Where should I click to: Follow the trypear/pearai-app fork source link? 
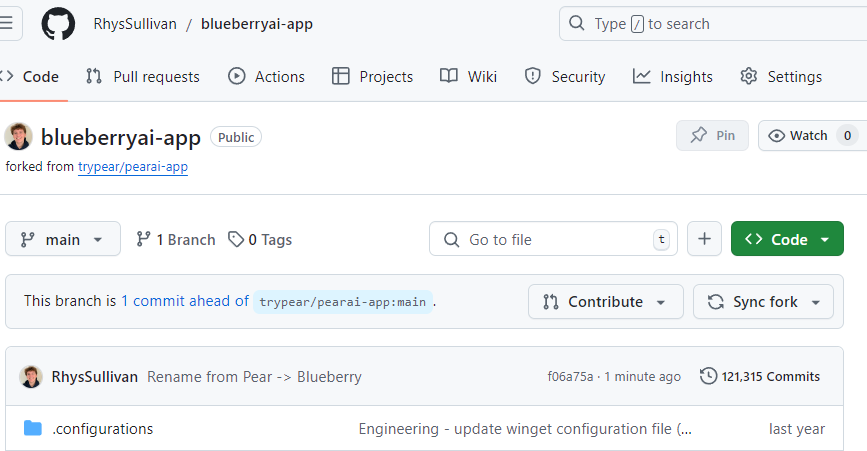click(133, 166)
